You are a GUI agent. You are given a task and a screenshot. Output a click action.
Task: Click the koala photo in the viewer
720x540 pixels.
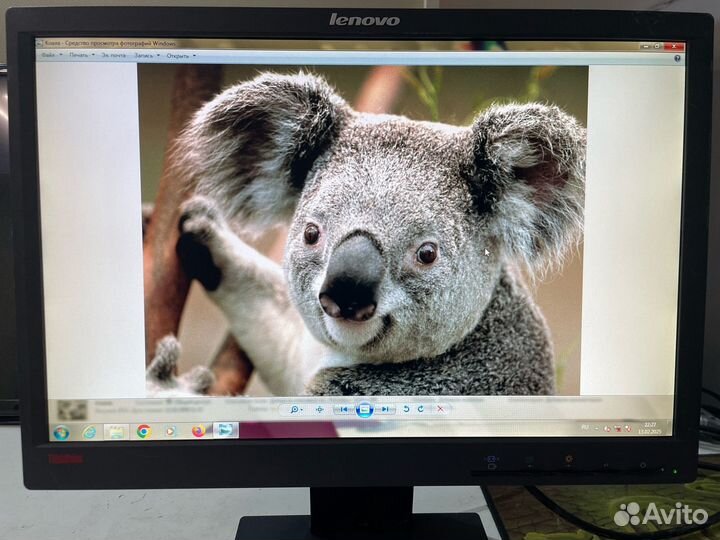tap(362, 230)
